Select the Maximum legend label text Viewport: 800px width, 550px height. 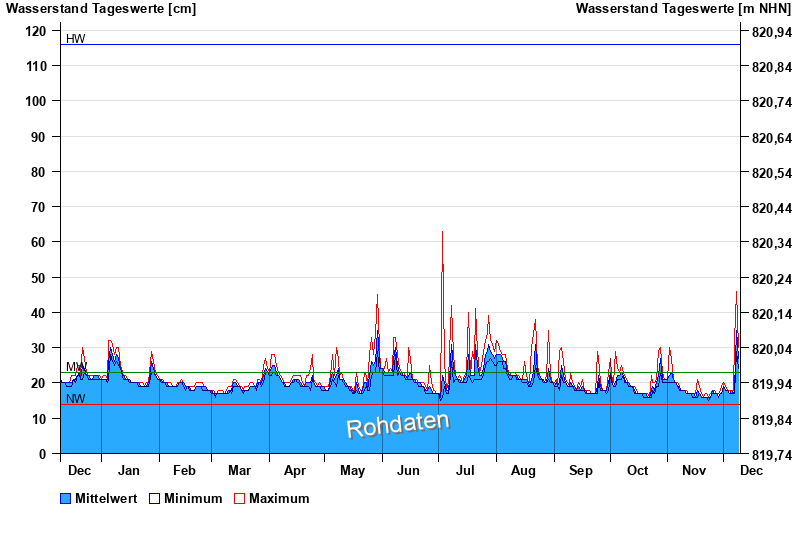click(279, 498)
